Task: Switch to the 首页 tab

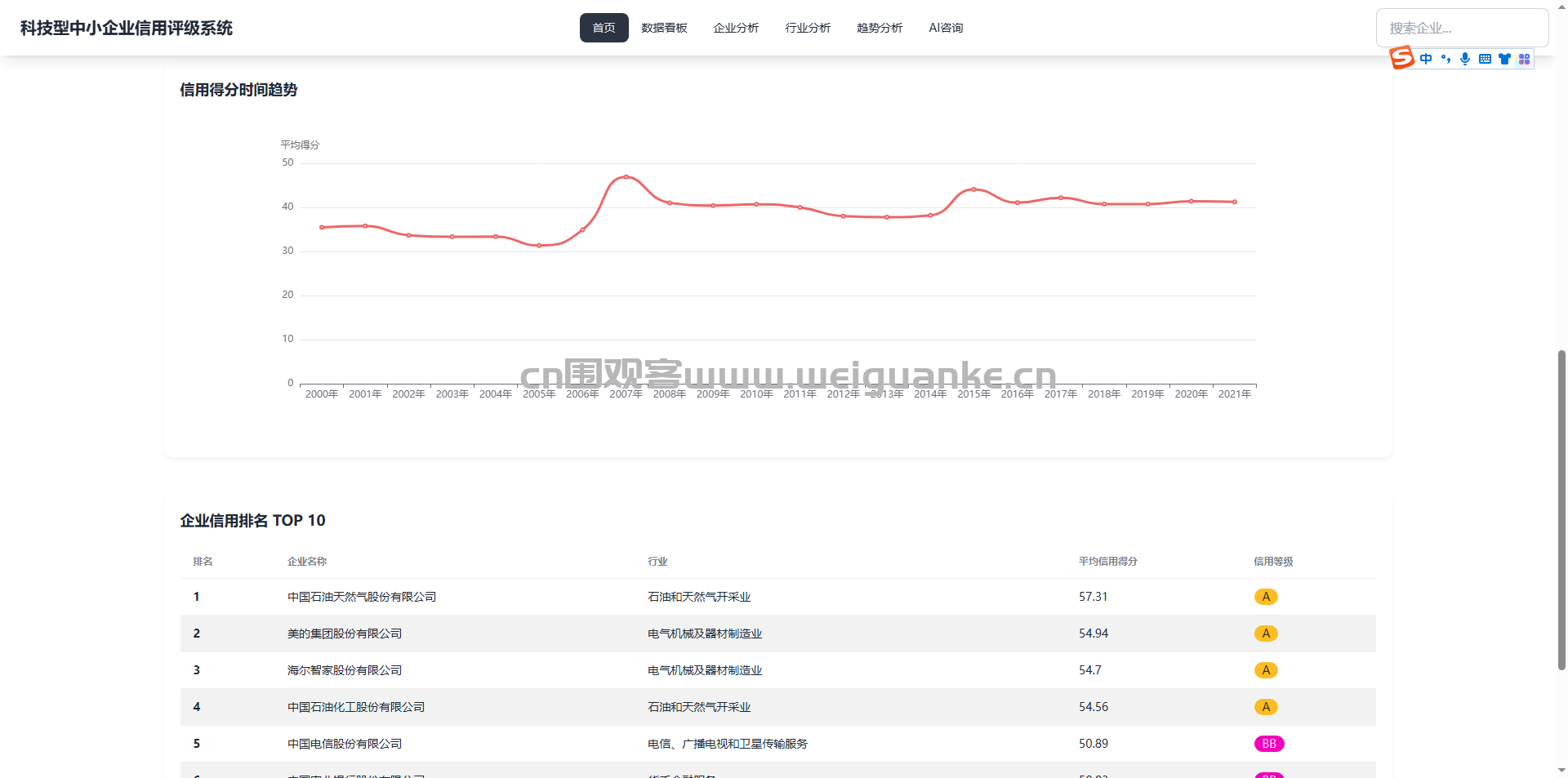Action: coord(604,28)
